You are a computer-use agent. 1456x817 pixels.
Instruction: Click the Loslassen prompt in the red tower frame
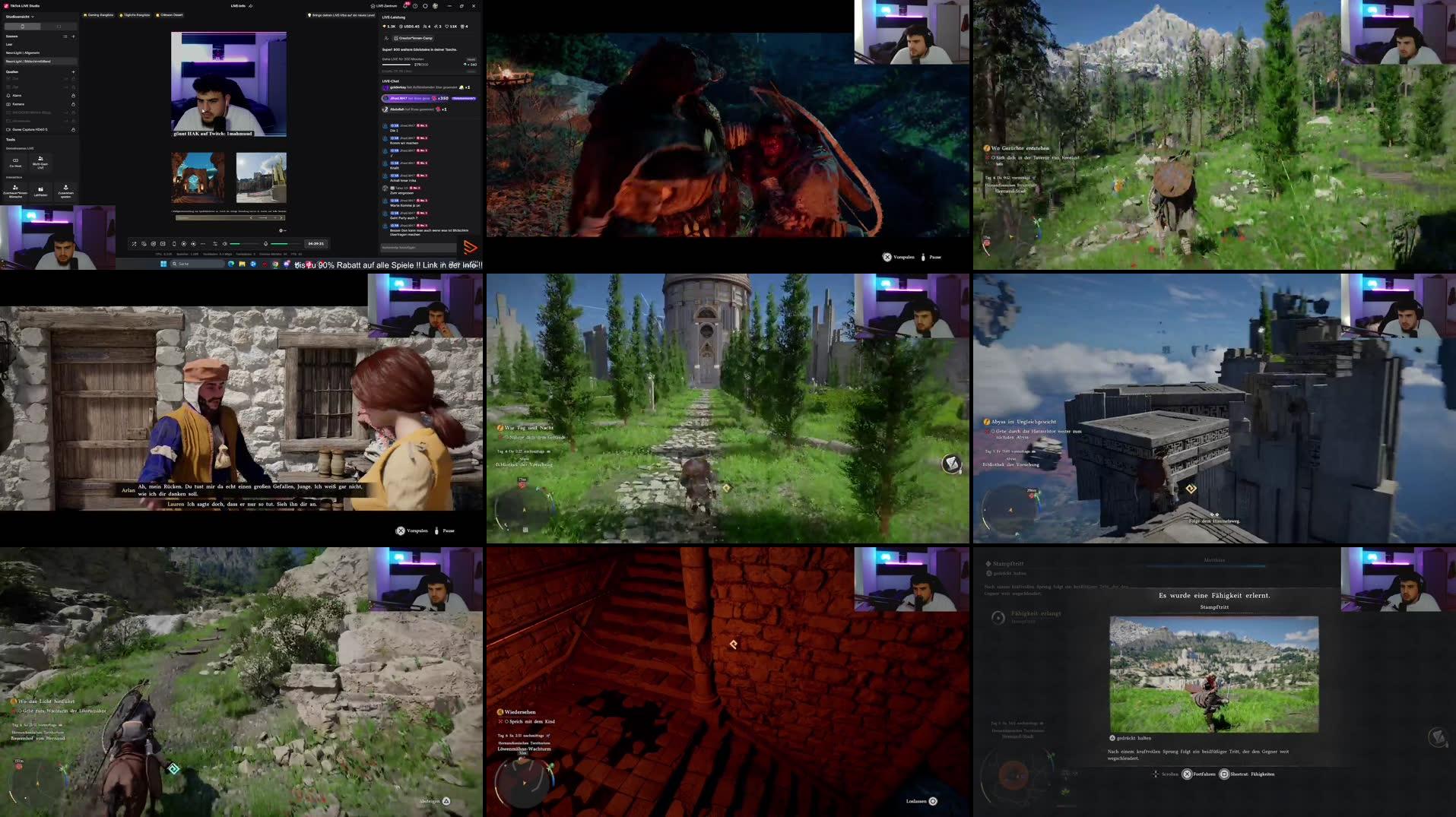point(921,801)
